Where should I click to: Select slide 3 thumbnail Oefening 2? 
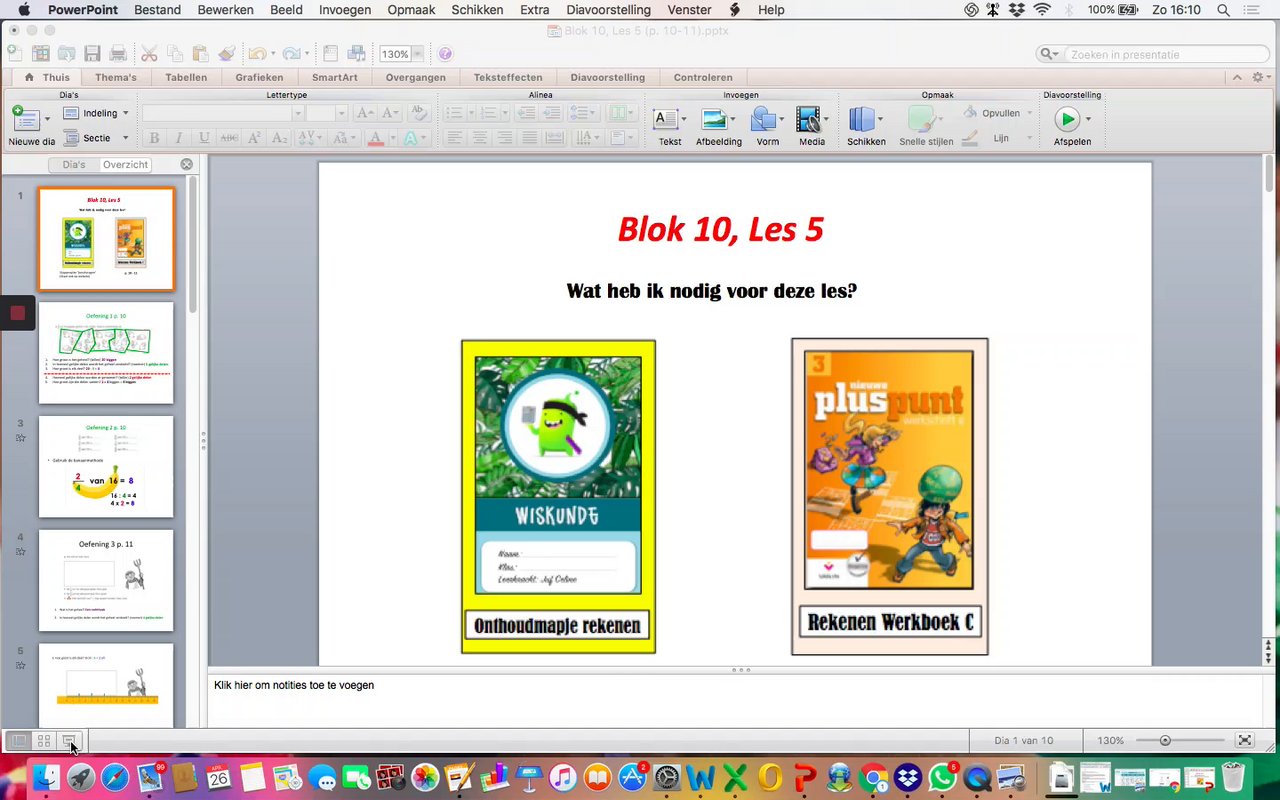[106, 467]
